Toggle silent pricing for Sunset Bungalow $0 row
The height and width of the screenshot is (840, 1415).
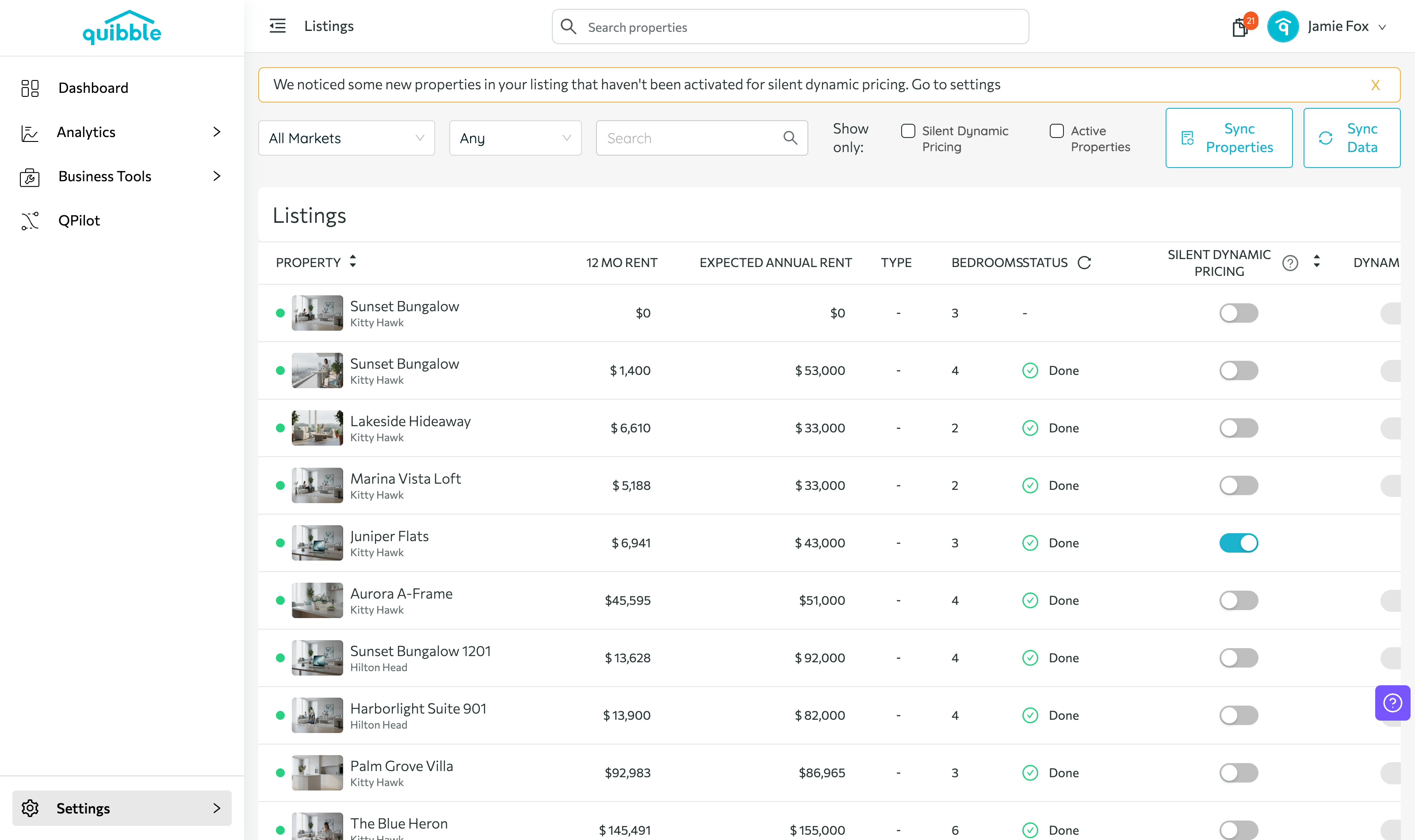click(1239, 313)
